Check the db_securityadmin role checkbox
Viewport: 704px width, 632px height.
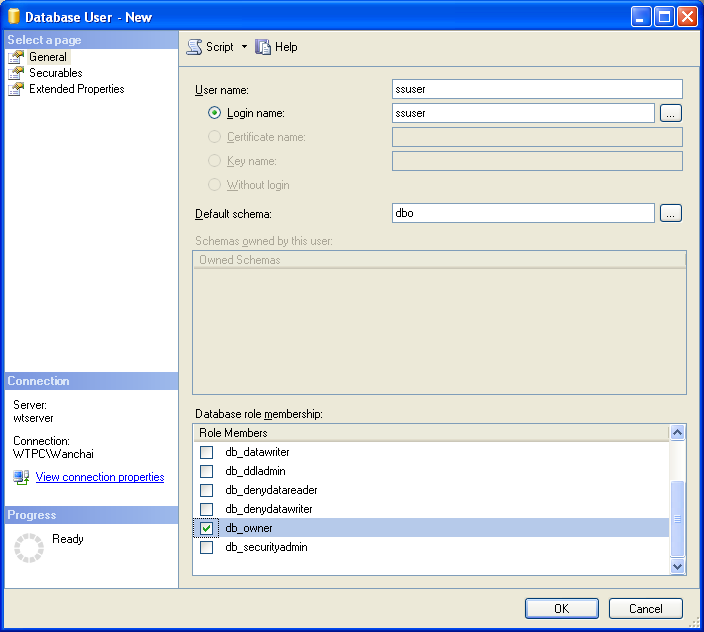pos(207,547)
